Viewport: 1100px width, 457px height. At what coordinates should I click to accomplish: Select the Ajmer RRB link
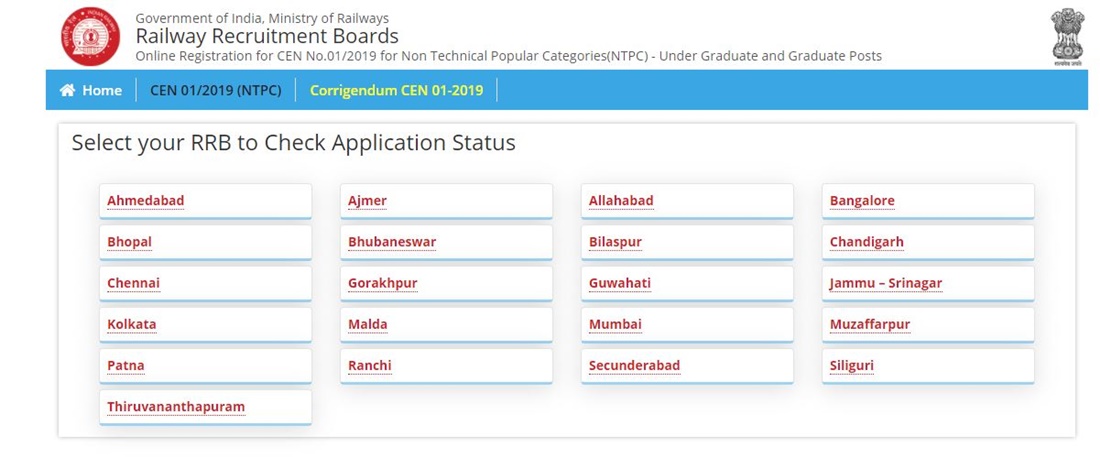[367, 201]
